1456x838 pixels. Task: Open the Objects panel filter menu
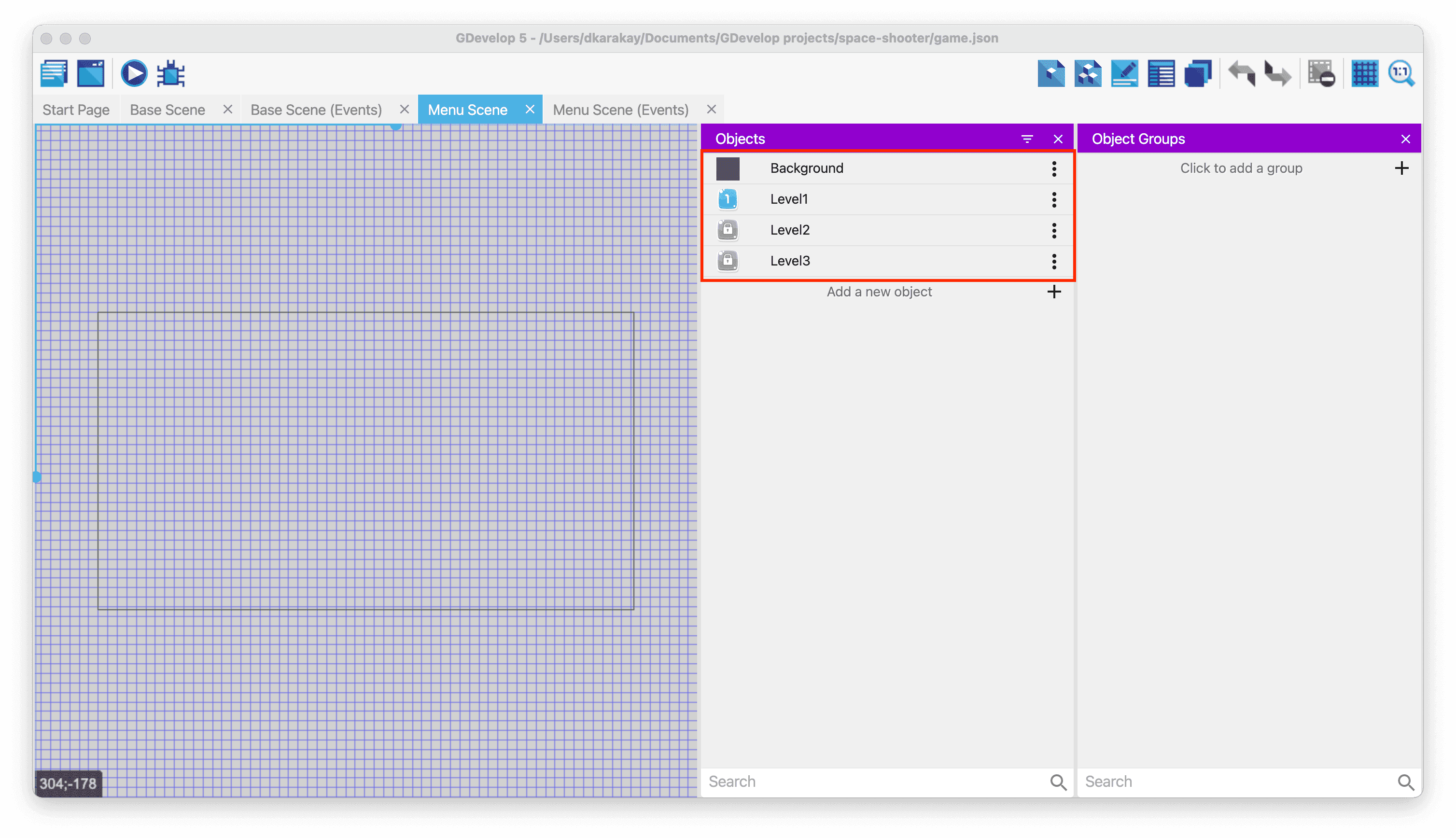tap(1027, 139)
